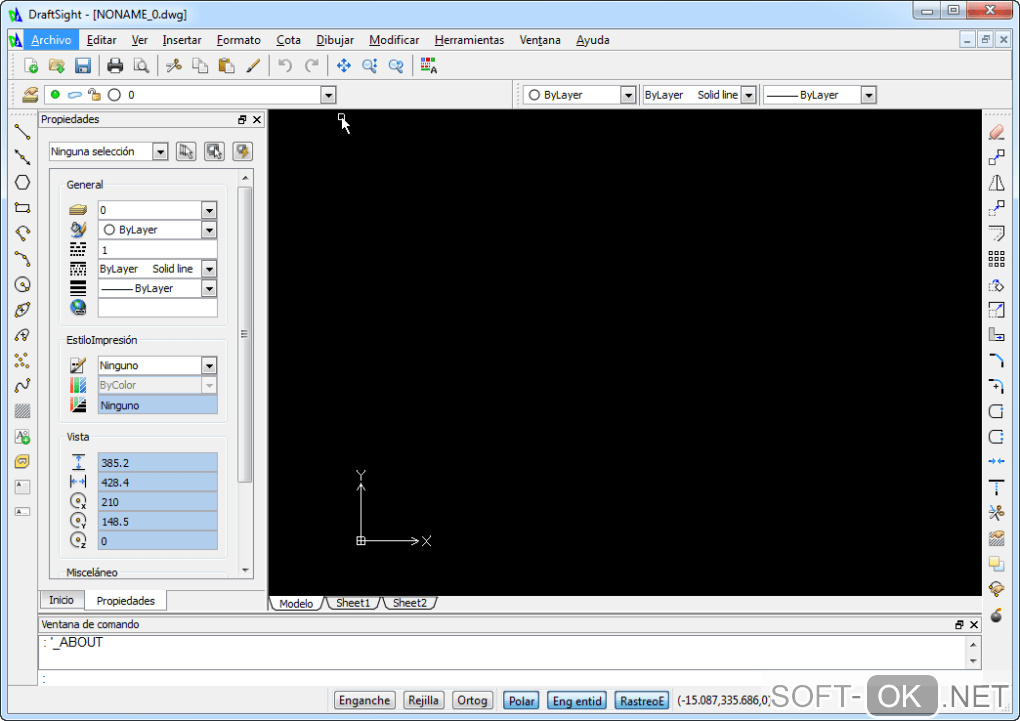
Task: Select the Hatch tool icon
Action: [22, 411]
